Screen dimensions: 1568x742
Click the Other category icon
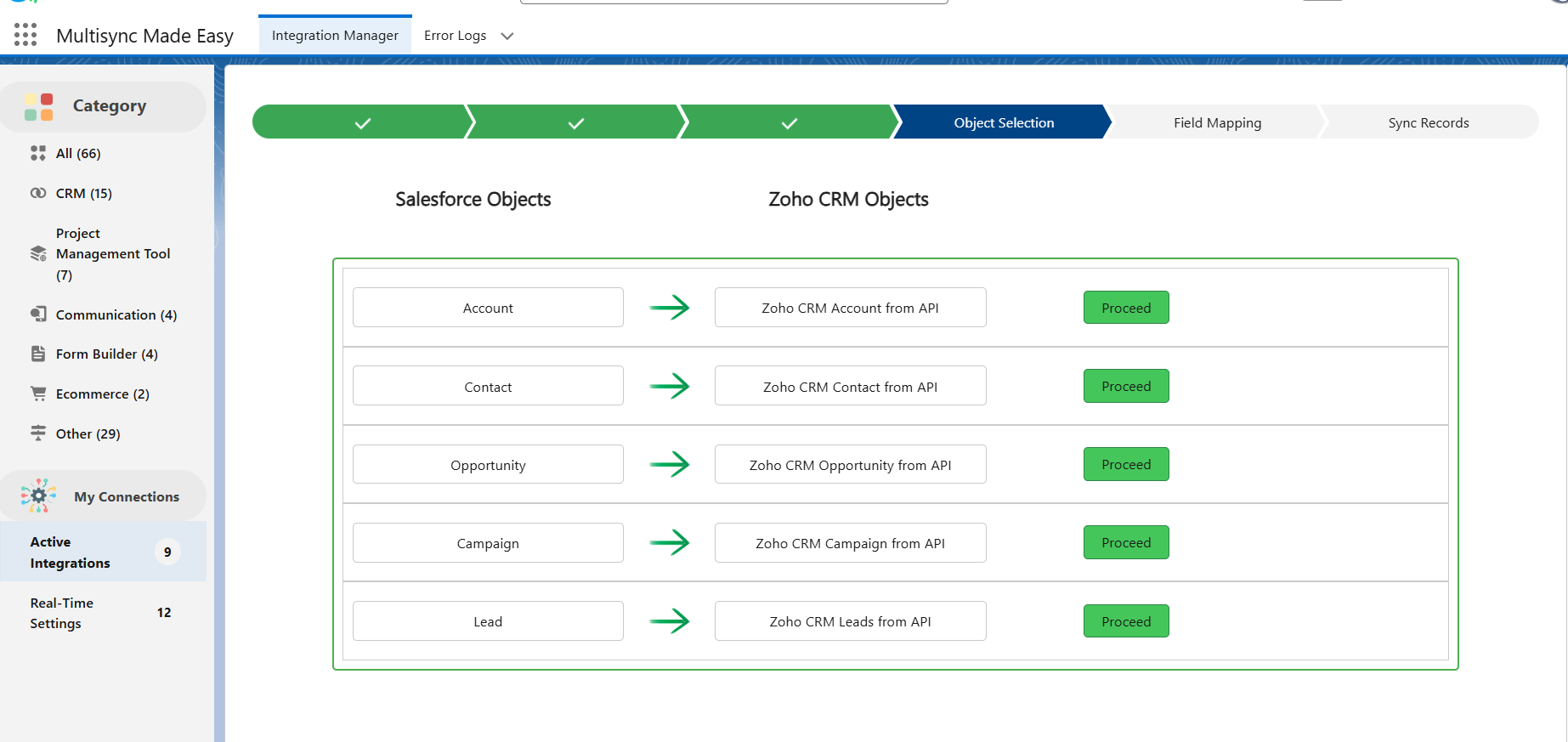click(38, 433)
